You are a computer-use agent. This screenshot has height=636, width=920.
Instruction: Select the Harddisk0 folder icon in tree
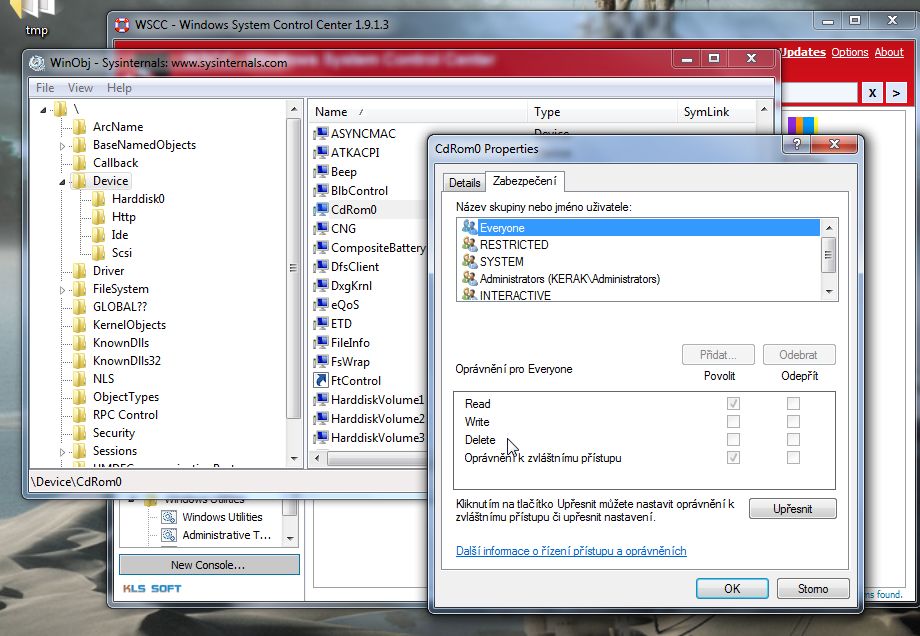pos(99,199)
